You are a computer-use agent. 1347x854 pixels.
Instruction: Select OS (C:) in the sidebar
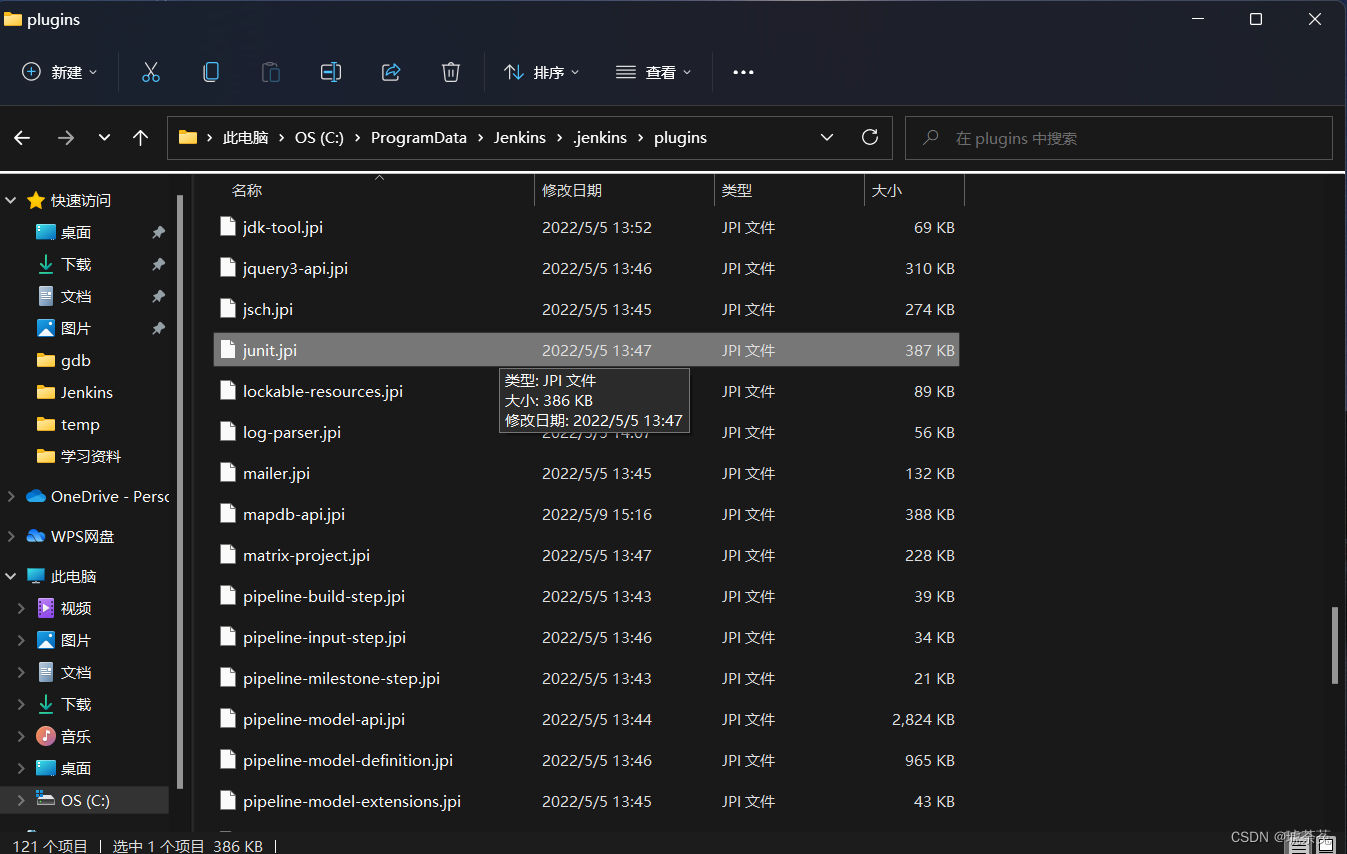click(x=85, y=800)
